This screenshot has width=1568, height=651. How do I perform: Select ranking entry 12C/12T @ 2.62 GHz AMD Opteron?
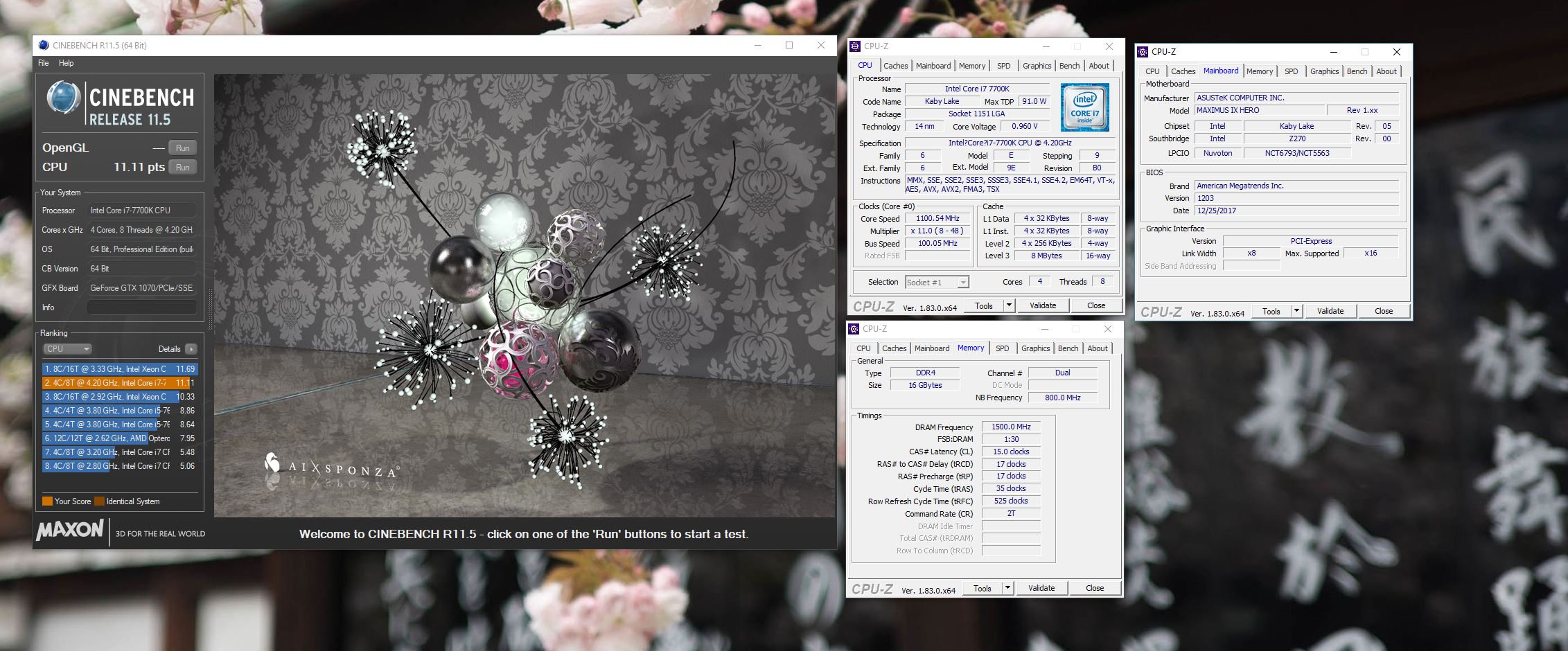point(120,438)
